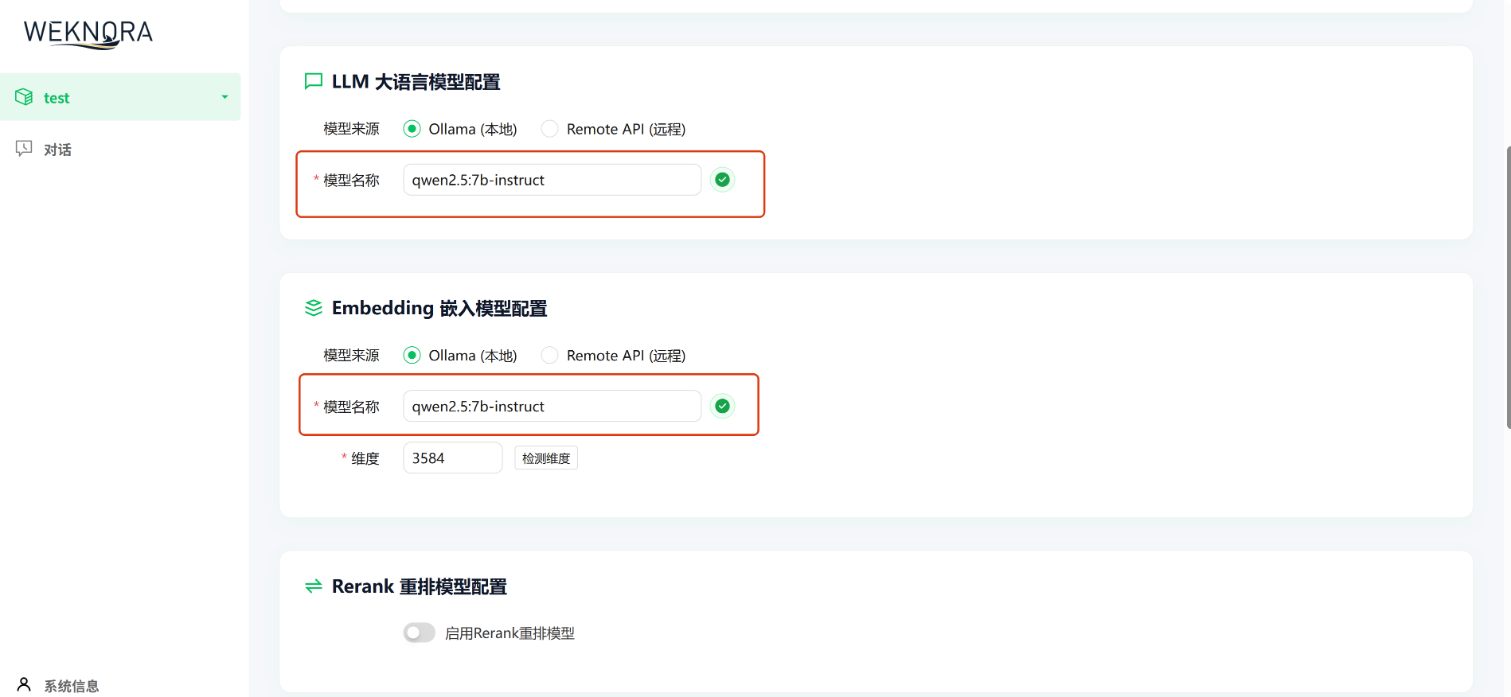1511x697 pixels.
Task: Click the 检测维度 button
Action: tap(545, 457)
